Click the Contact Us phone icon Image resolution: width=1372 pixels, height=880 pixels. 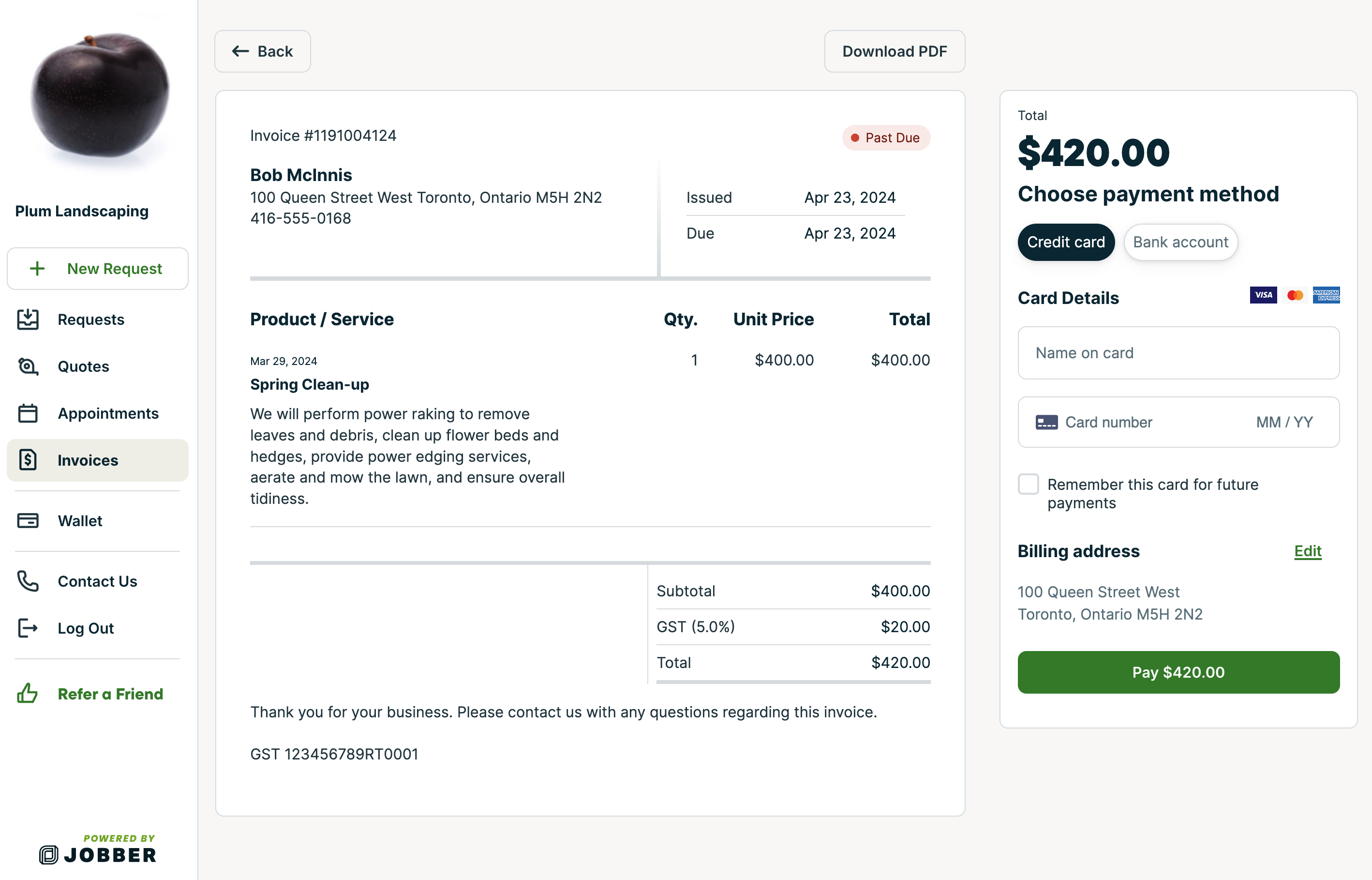click(x=28, y=581)
